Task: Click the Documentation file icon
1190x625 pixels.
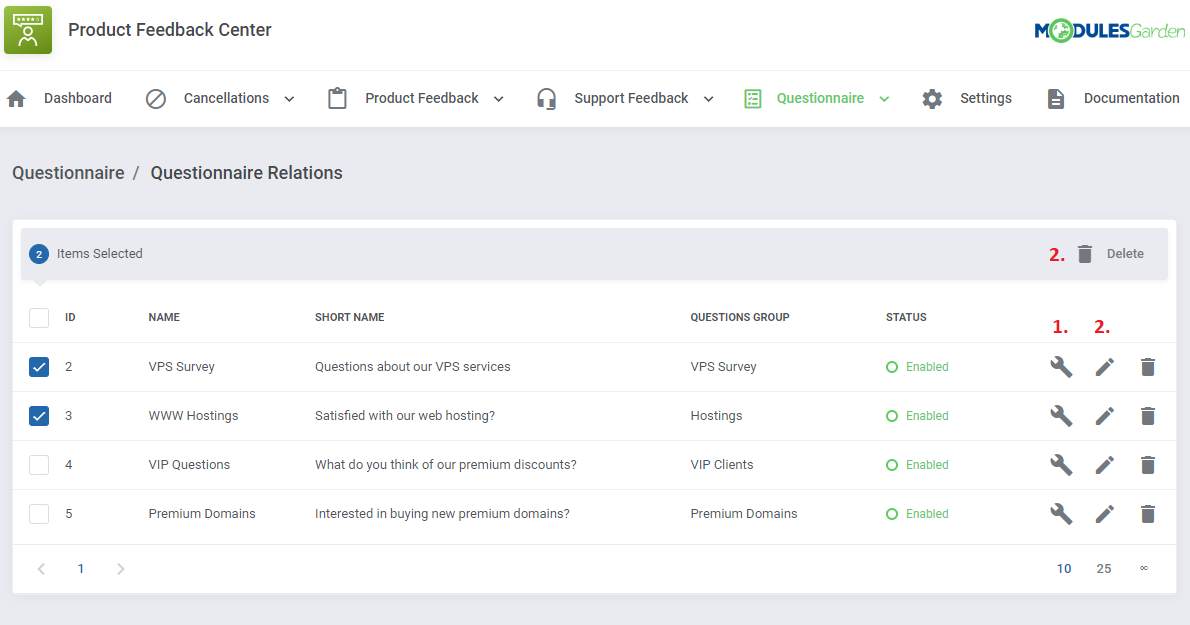Action: [x=1056, y=99]
